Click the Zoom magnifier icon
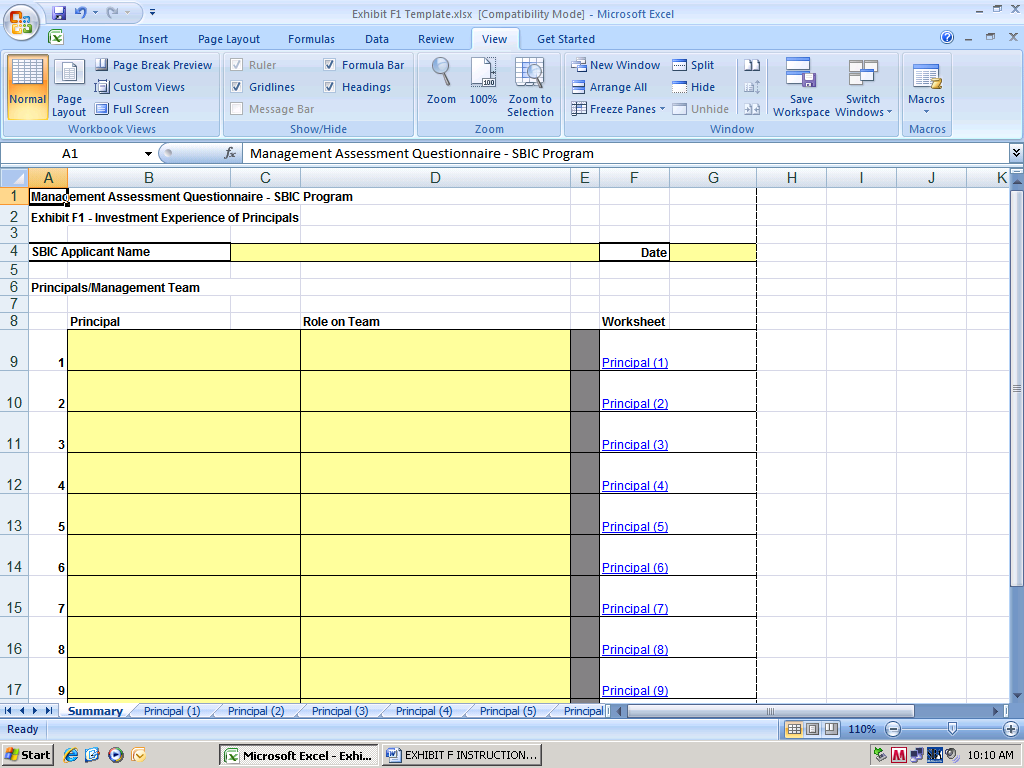 tap(441, 73)
